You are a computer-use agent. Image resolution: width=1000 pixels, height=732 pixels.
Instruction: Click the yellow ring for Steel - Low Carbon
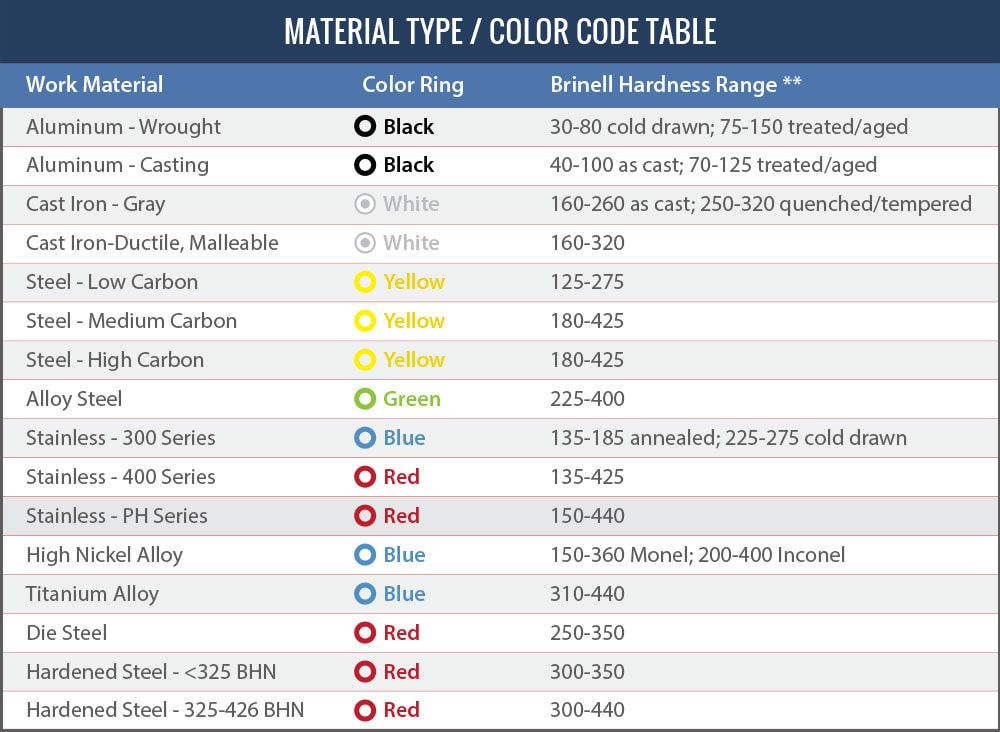365,282
